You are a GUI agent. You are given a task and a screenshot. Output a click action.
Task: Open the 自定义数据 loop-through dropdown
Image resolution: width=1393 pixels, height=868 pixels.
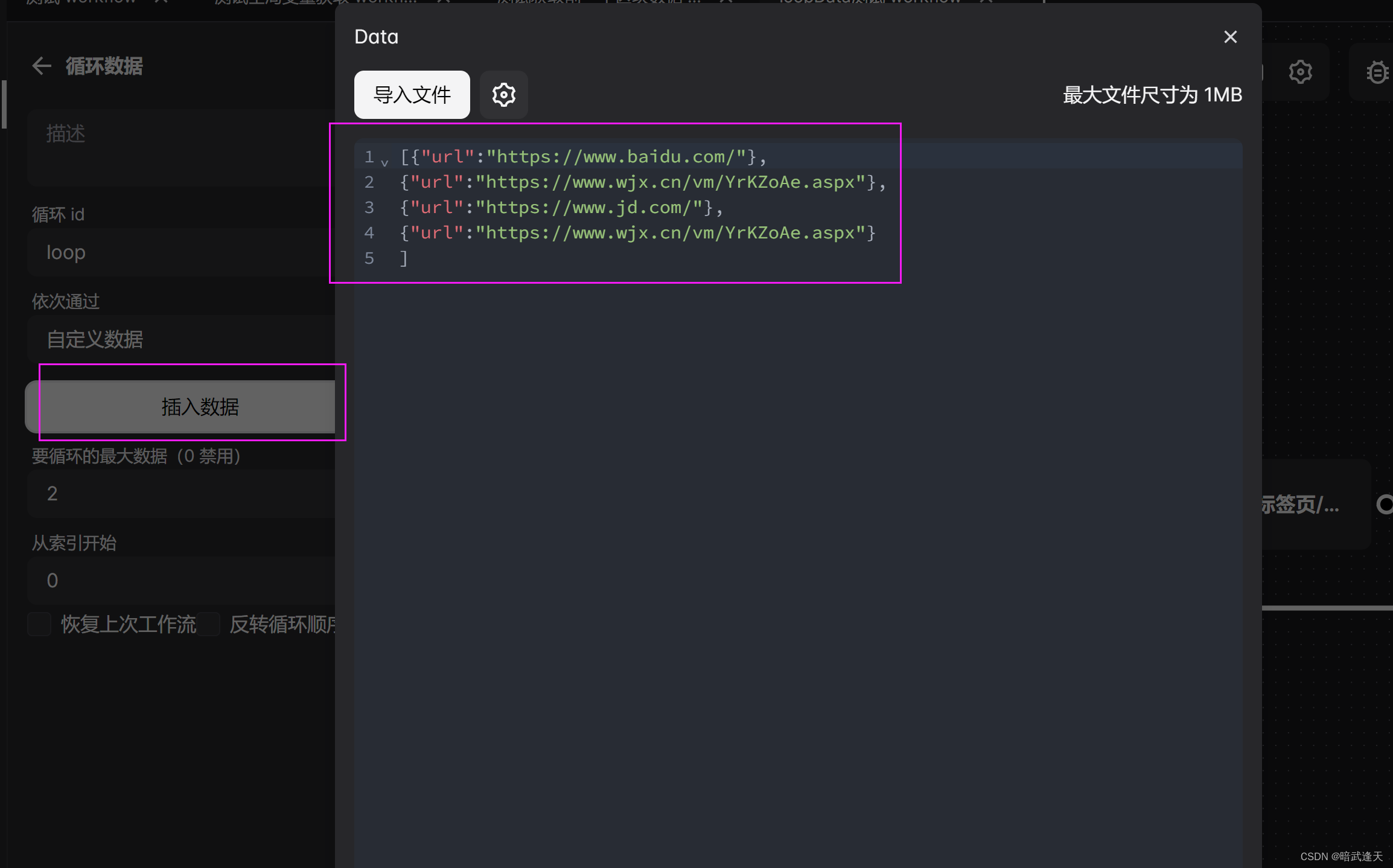pos(181,339)
